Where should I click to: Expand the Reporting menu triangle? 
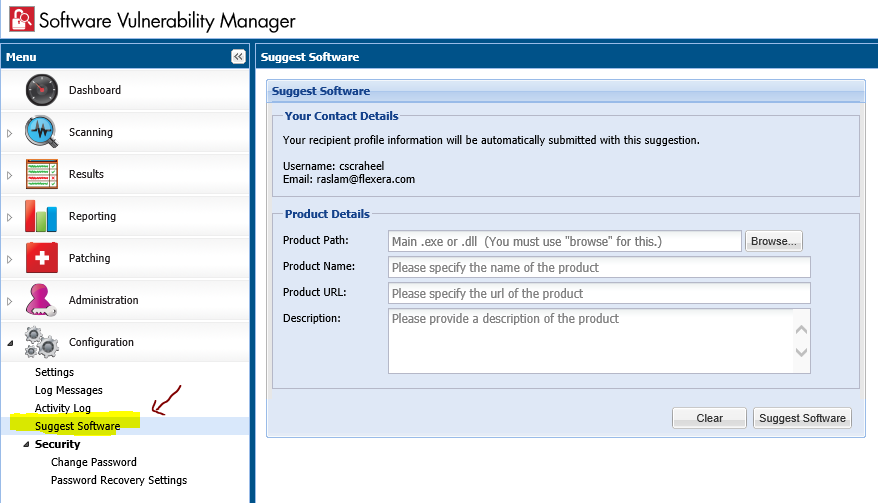click(x=10, y=217)
